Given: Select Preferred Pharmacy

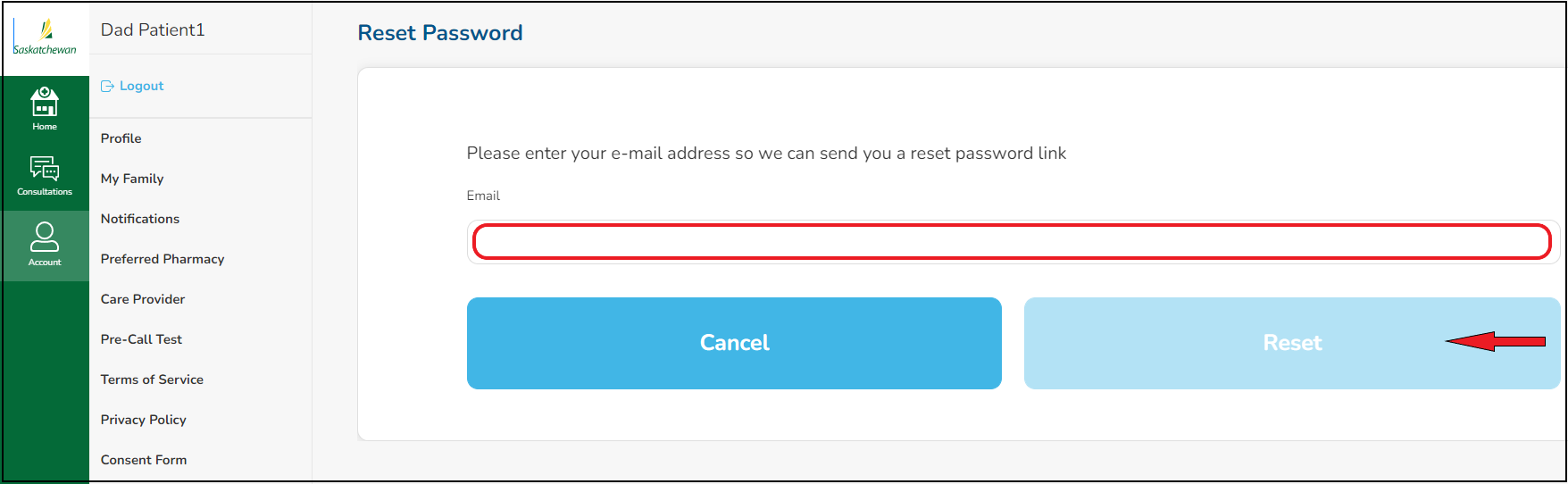Looking at the screenshot, I should coord(163,259).
